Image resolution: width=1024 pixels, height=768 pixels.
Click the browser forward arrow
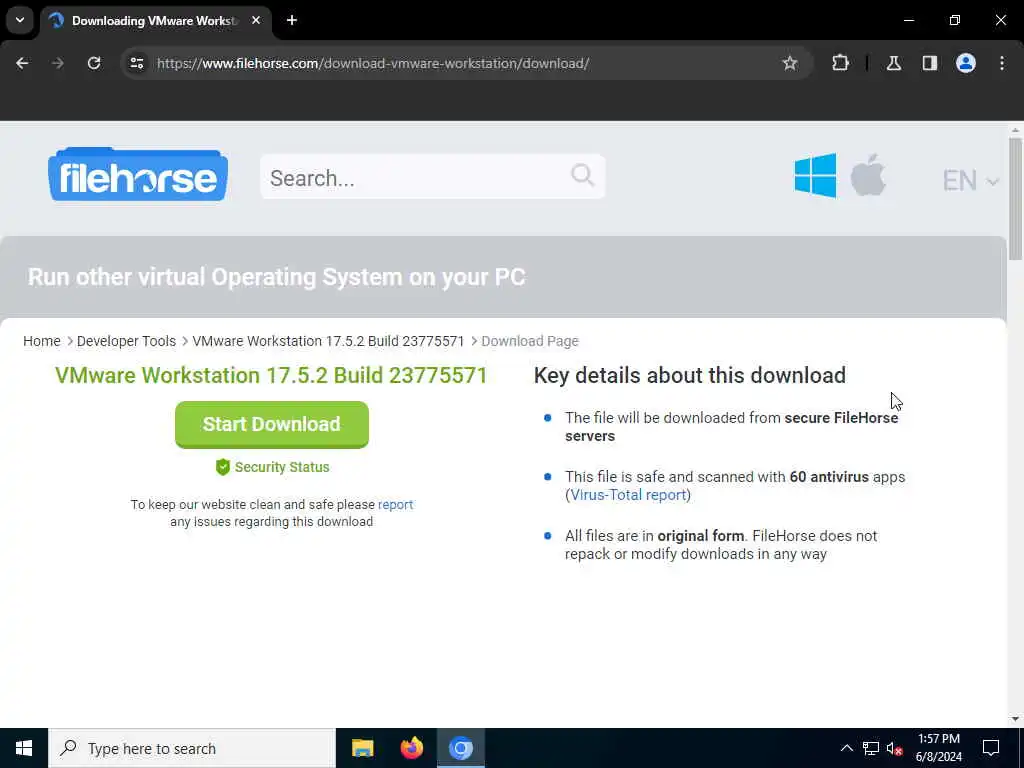click(x=58, y=63)
